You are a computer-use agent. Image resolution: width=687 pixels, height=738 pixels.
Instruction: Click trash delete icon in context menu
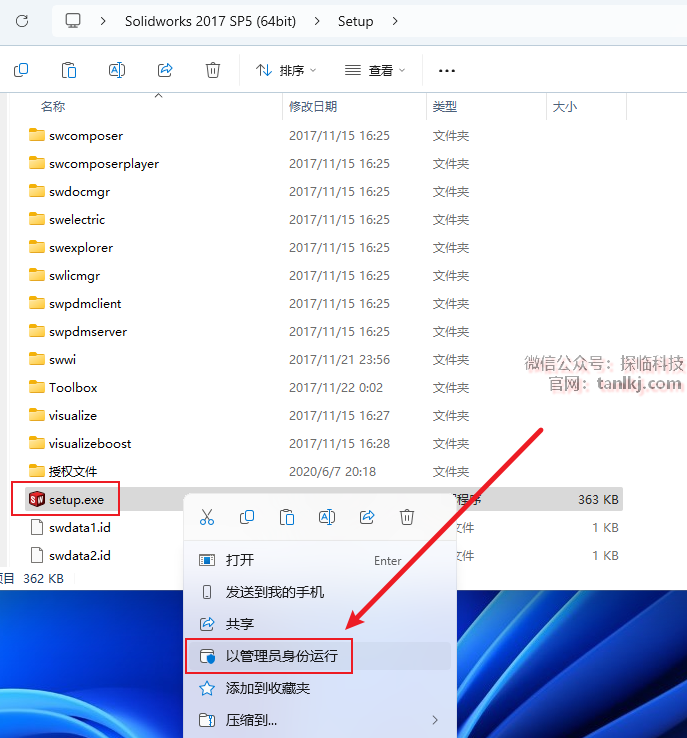407,517
